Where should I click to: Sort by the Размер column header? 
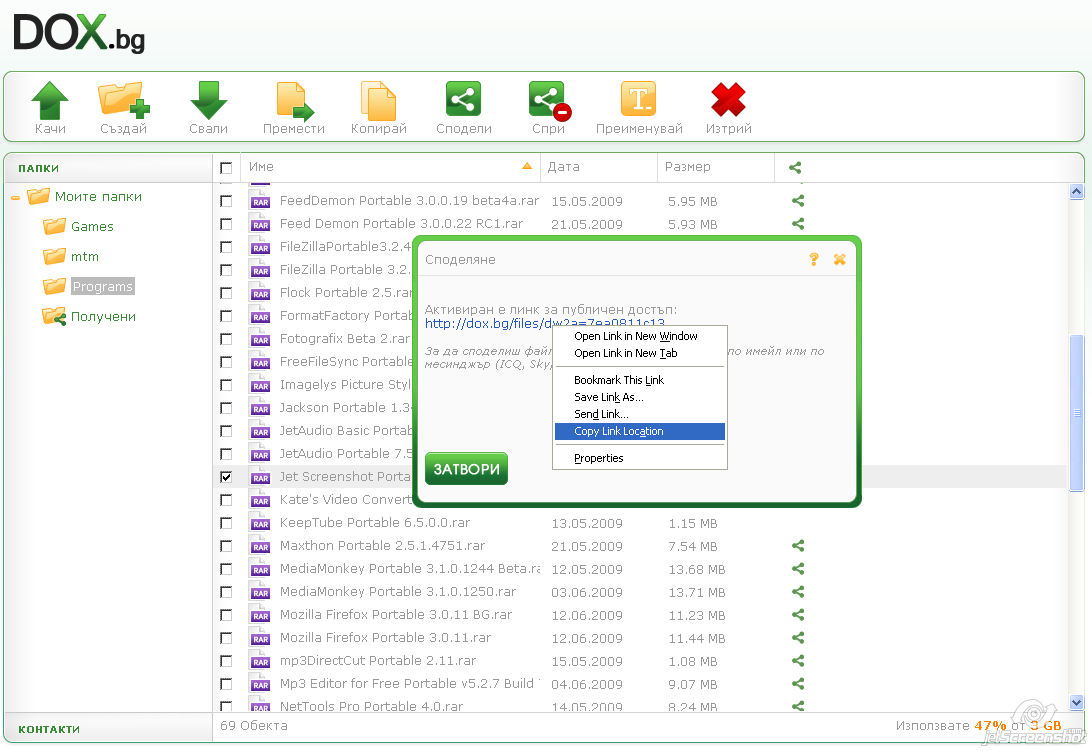pos(716,167)
